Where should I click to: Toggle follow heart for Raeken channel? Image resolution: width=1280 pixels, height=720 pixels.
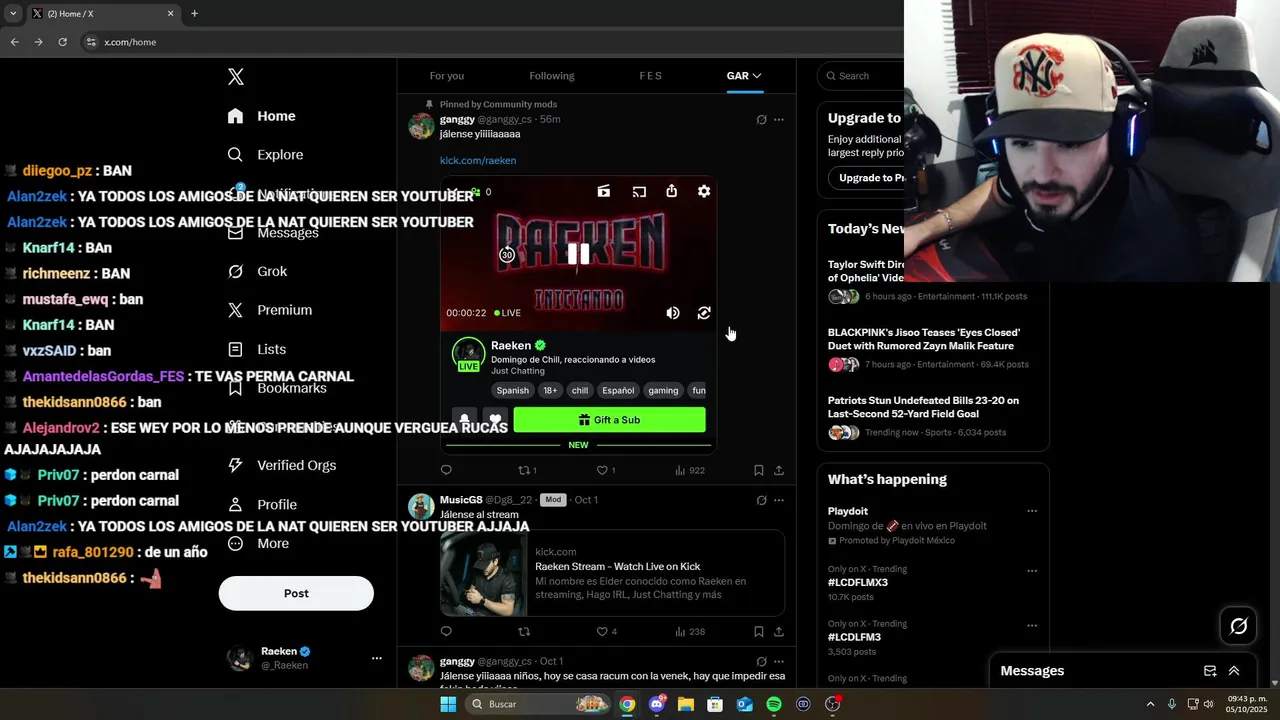pyautogui.click(x=495, y=420)
